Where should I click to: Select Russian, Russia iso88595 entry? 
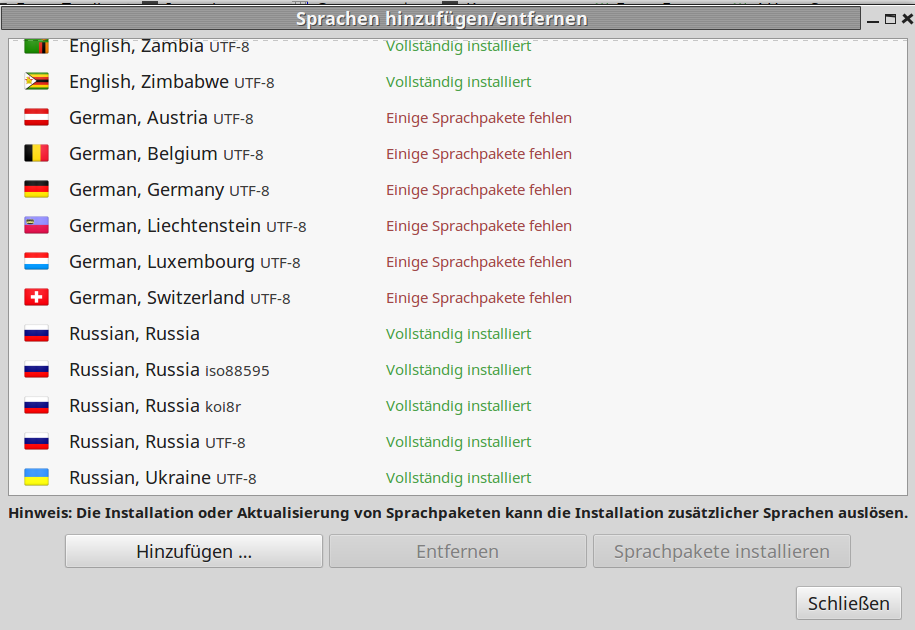(168, 370)
